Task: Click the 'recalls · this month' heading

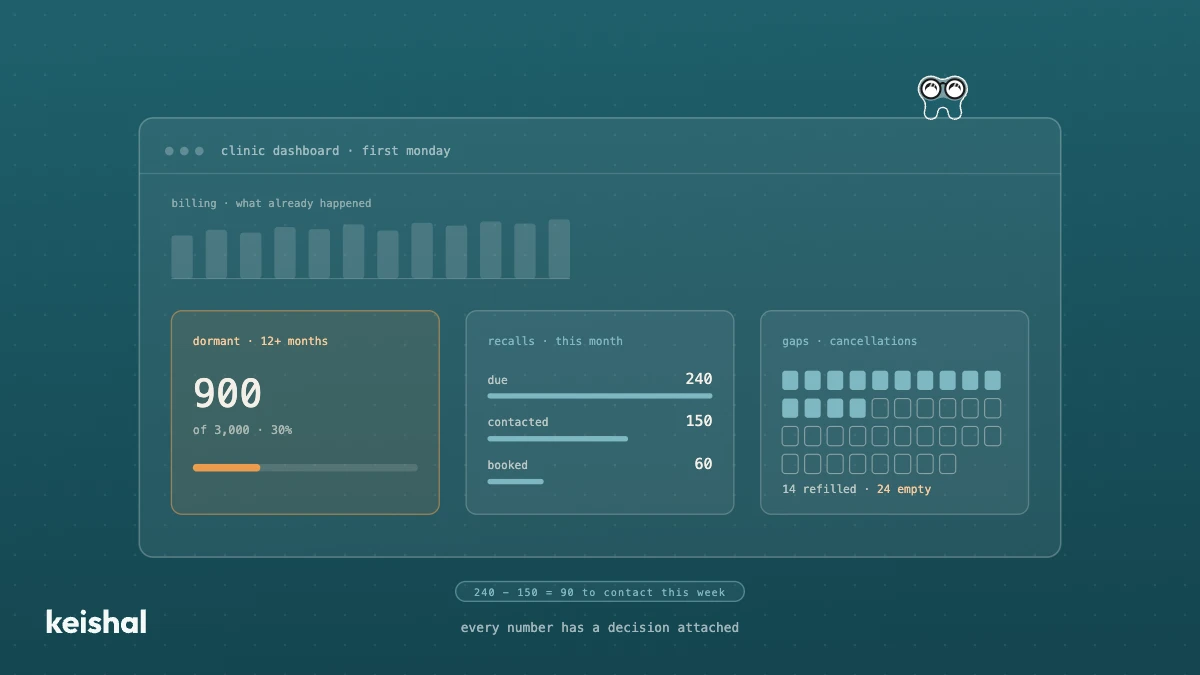Action: [x=555, y=341]
